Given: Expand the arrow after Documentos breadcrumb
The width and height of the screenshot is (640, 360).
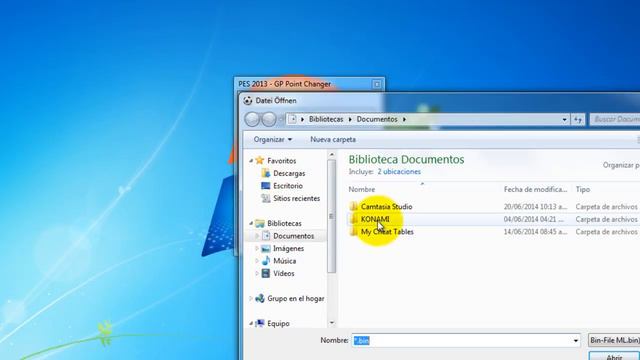Looking at the screenshot, I should point(404,119).
